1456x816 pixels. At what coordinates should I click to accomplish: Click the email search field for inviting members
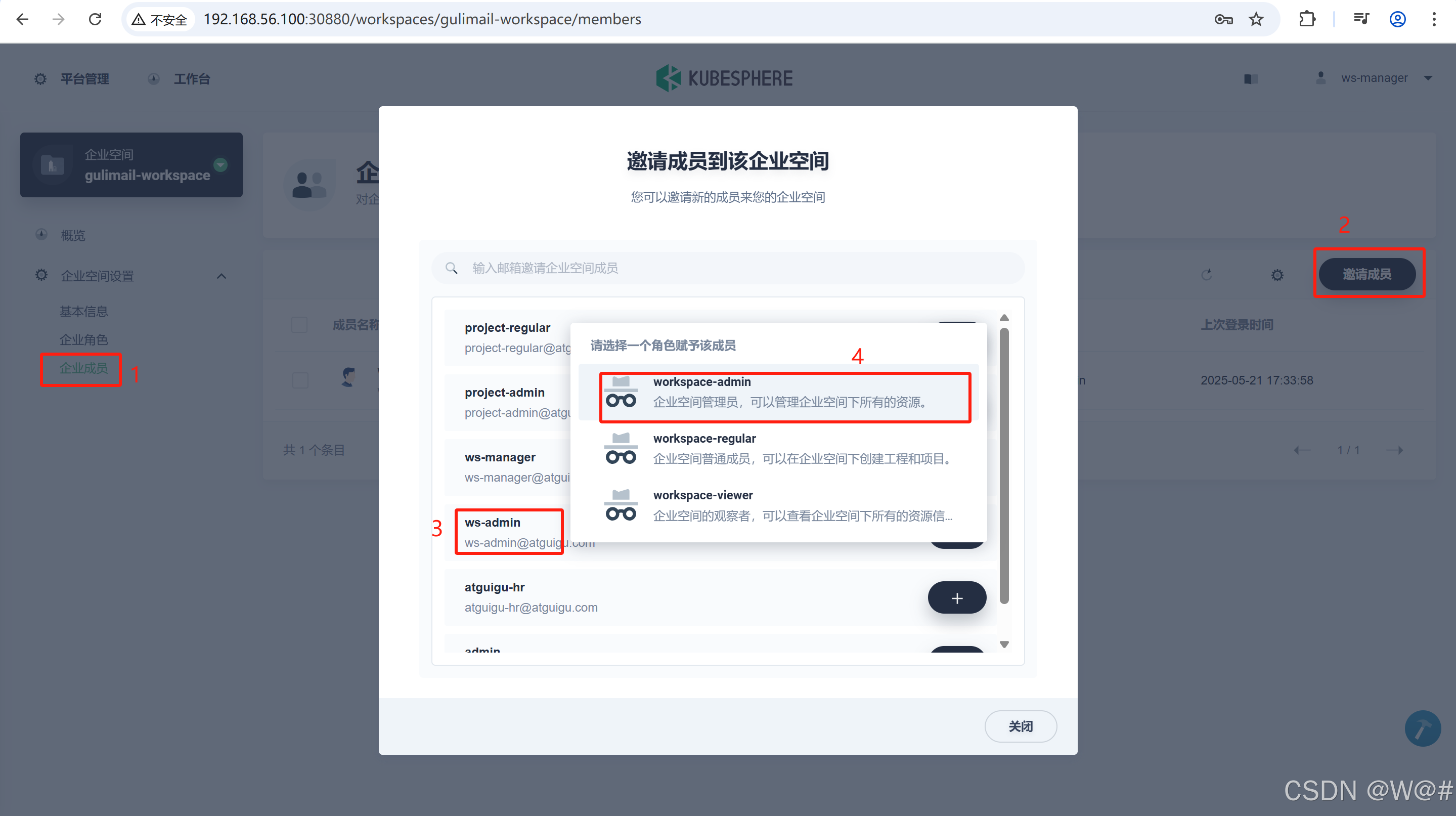728,268
